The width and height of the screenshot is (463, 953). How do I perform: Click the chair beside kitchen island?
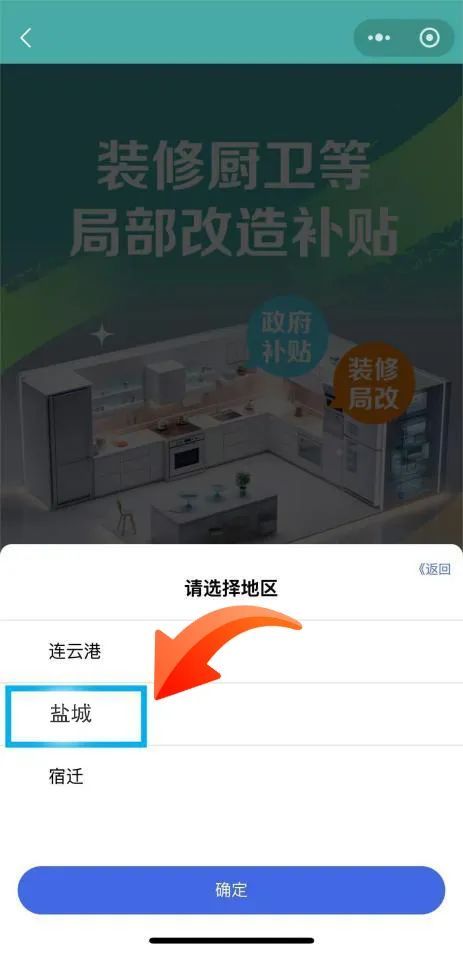[x=125, y=518]
